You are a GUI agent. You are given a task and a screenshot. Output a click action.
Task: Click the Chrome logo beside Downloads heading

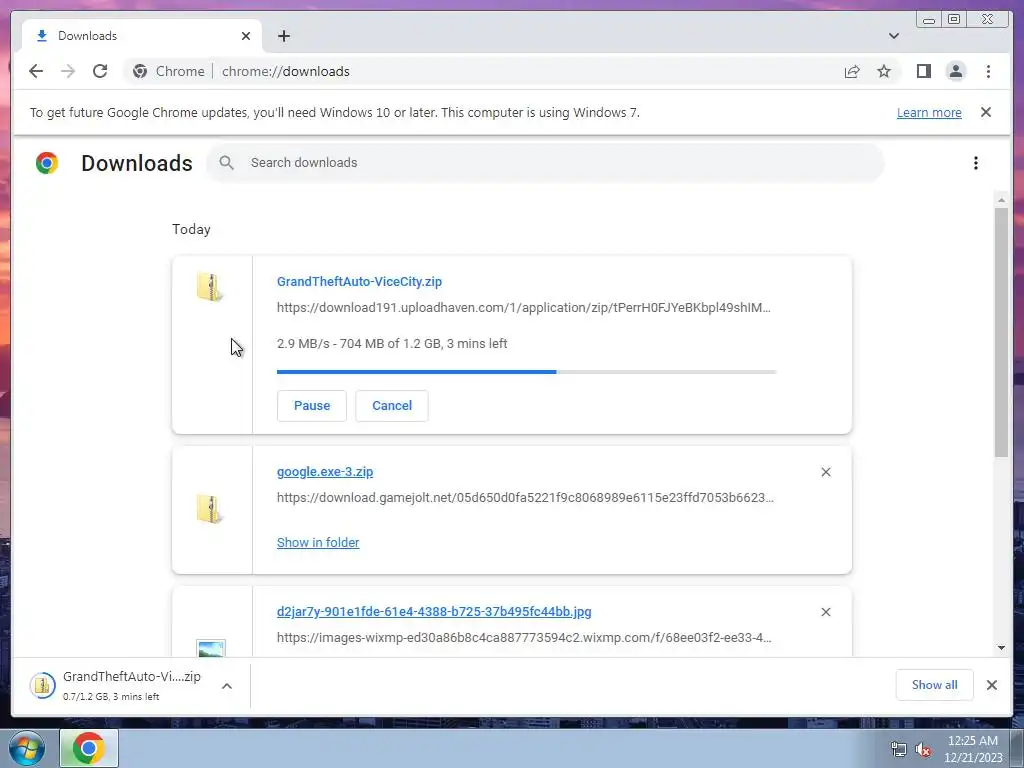47,163
